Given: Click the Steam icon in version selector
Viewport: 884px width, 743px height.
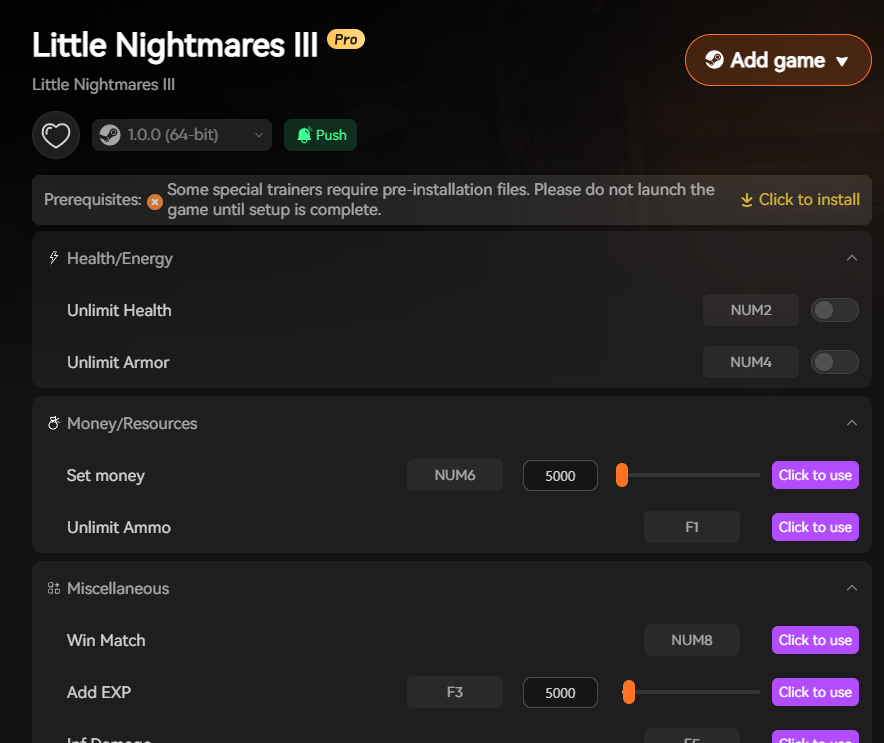Looking at the screenshot, I should tap(110, 135).
